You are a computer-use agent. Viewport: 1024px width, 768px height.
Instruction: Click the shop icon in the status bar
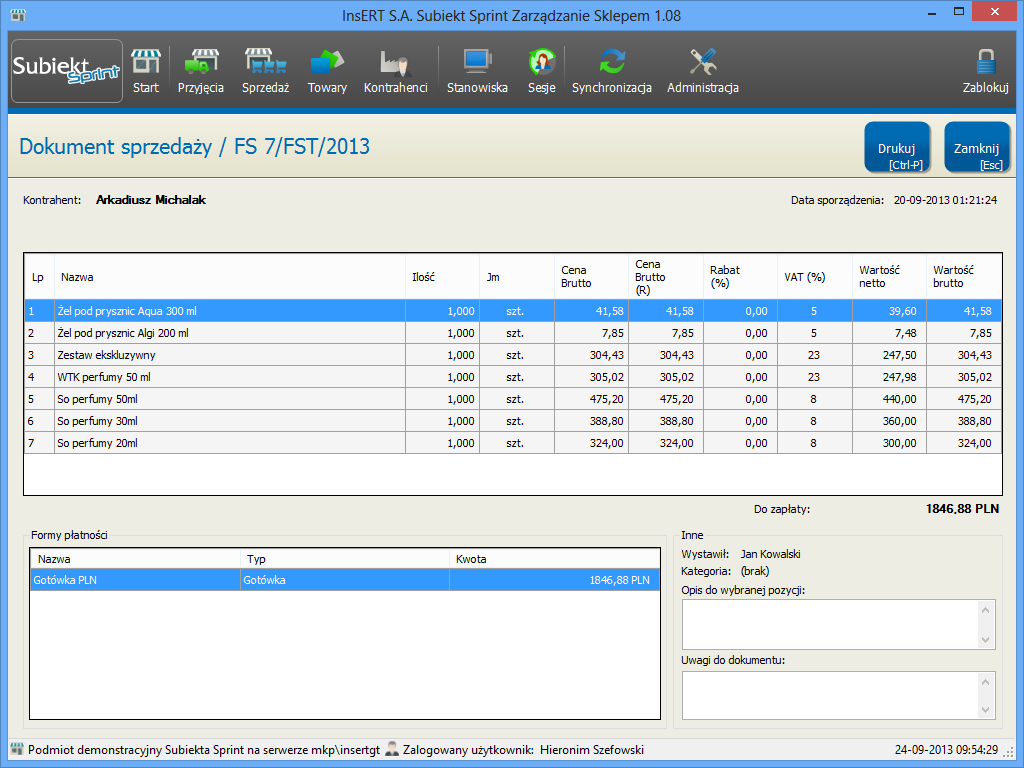pyautogui.click(x=17, y=749)
